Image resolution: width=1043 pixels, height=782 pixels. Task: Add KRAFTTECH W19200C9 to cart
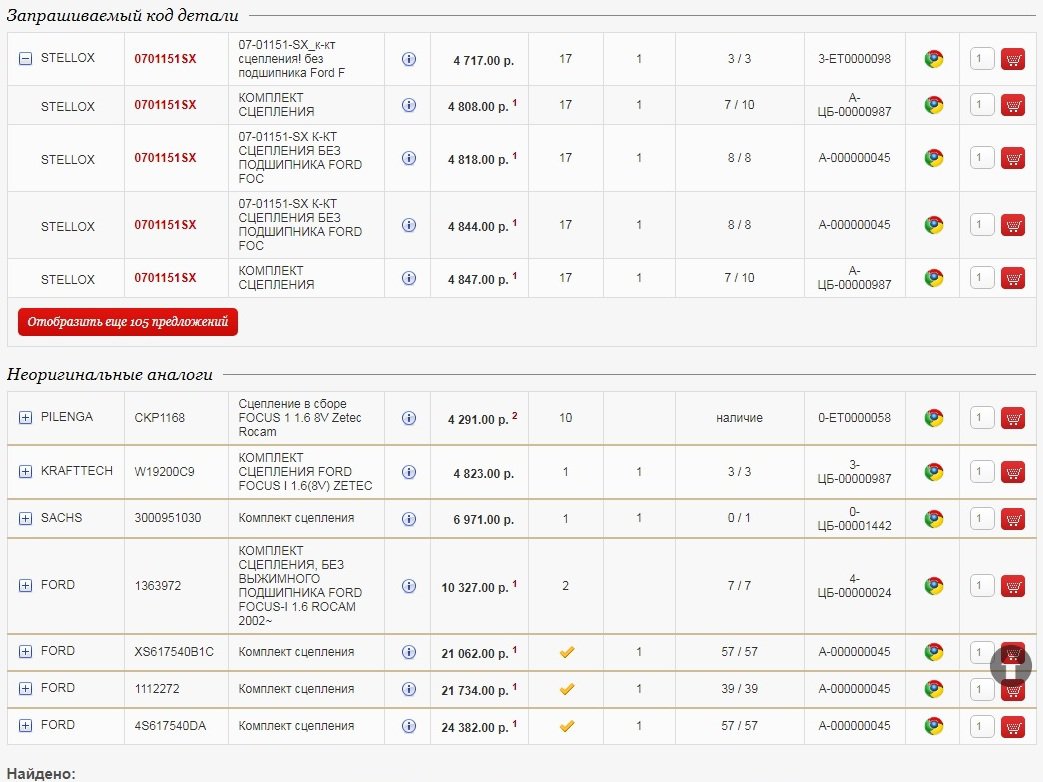click(1013, 472)
